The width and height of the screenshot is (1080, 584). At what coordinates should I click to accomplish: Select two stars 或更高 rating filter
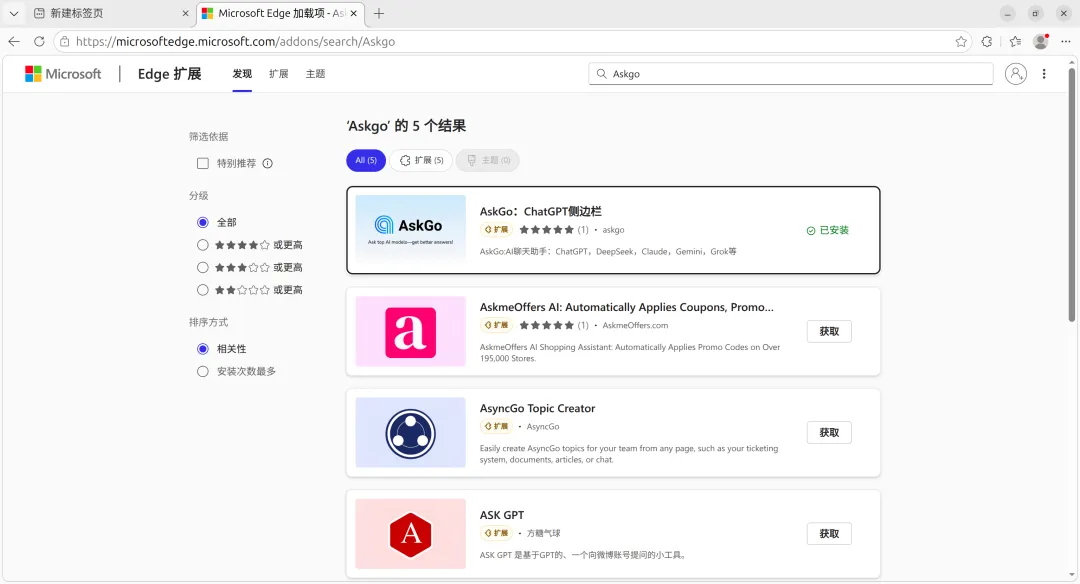(x=202, y=290)
